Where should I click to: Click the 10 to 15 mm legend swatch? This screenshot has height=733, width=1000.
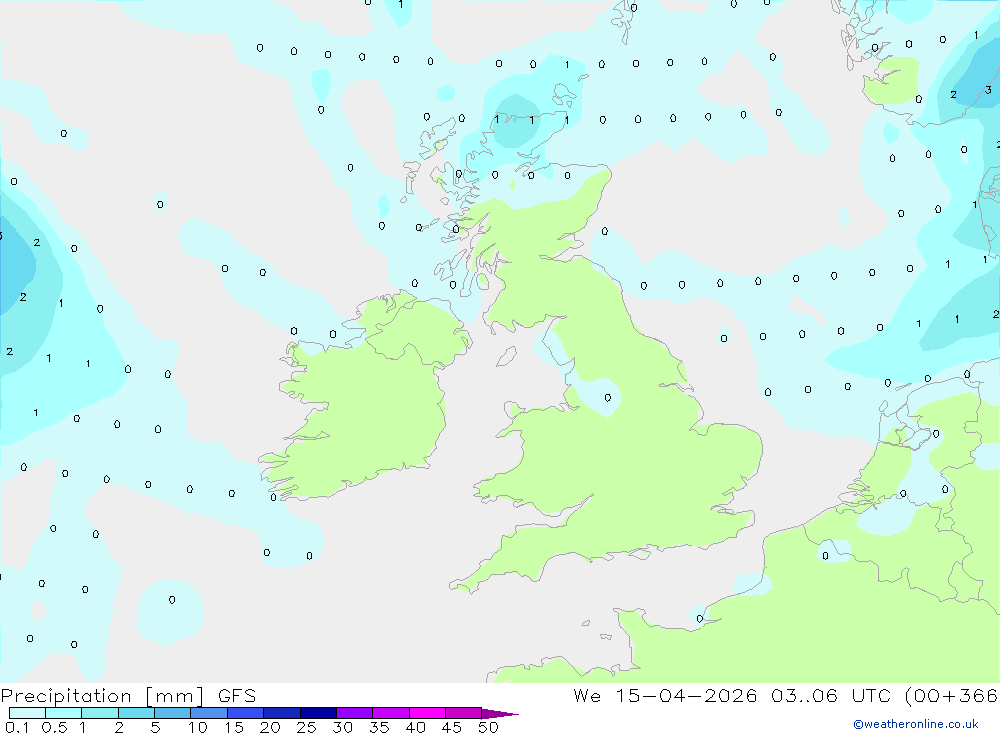pyautogui.click(x=209, y=713)
